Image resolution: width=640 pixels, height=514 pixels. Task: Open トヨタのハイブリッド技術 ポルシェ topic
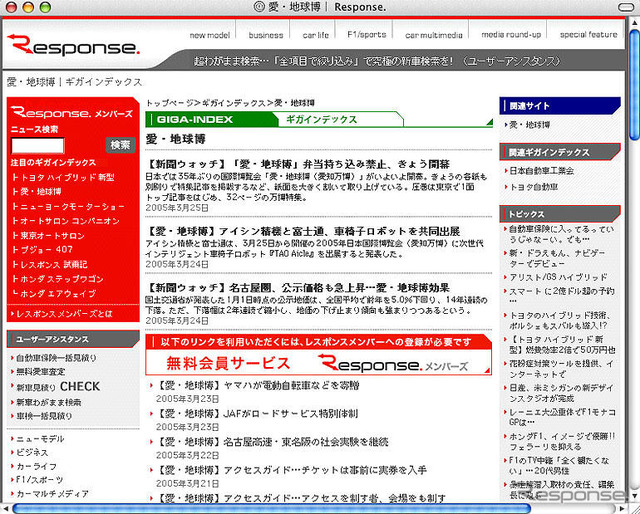coord(560,320)
